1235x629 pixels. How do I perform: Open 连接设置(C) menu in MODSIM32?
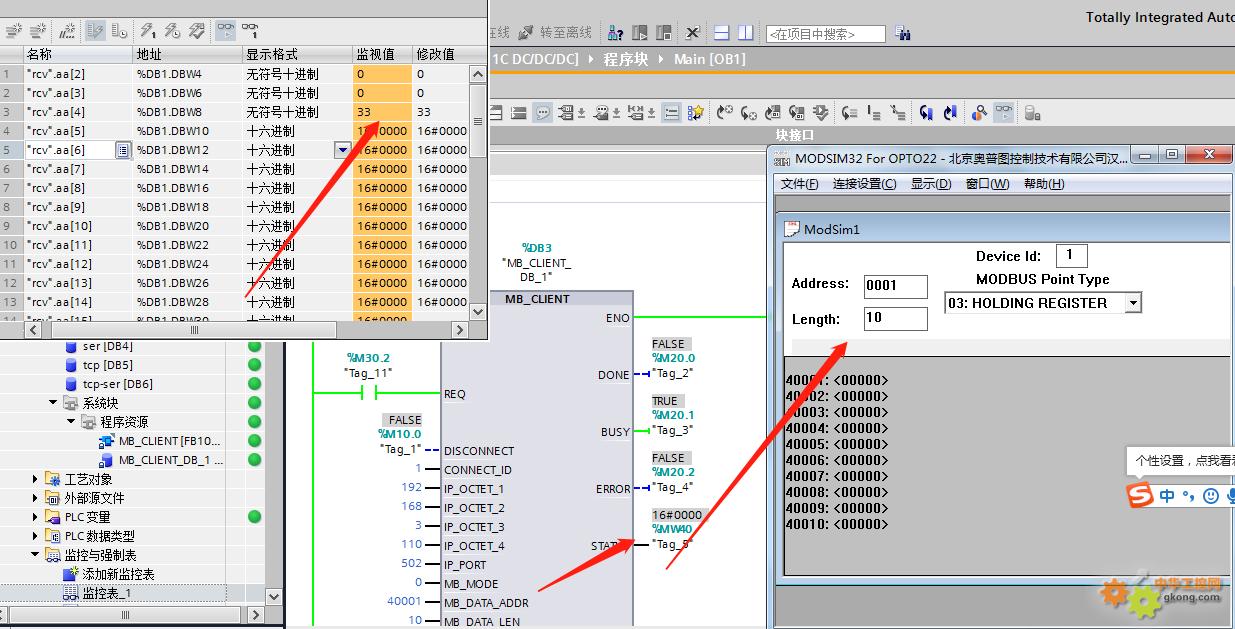(x=864, y=184)
